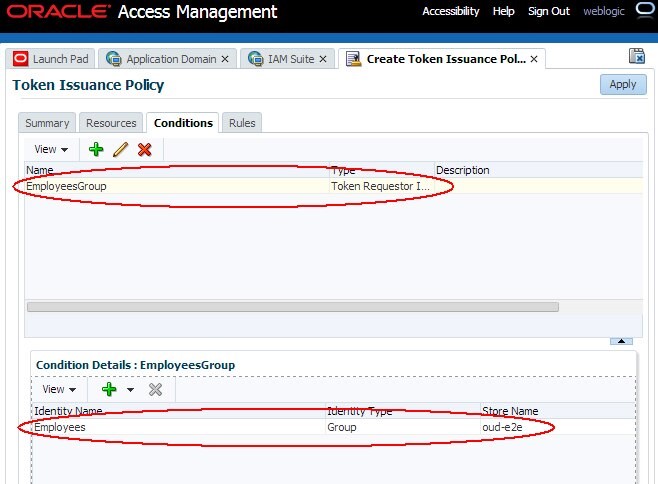Select the EmployeesGroup condition row
The image size is (658, 484).
click(x=334, y=186)
